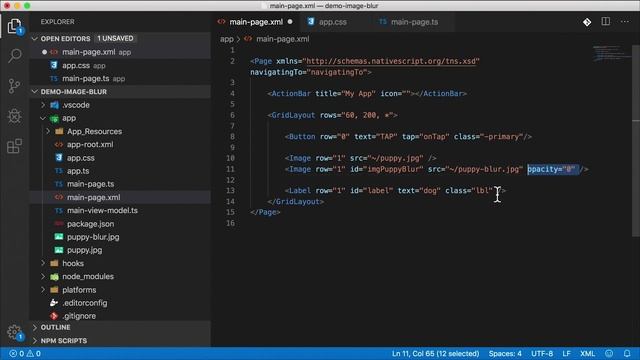This screenshot has width=640, height=360.
Task: Click the .editorconfig file icon
Action: [54, 303]
